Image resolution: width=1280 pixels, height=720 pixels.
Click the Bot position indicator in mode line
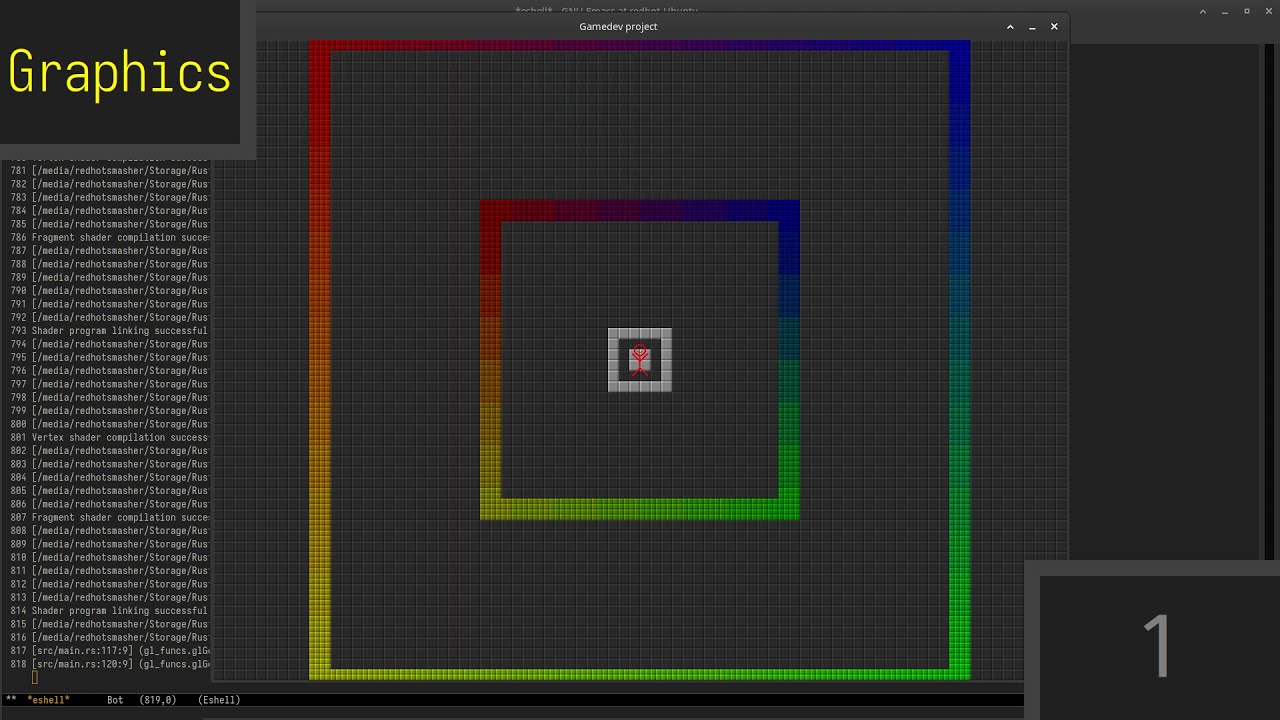[x=115, y=700]
